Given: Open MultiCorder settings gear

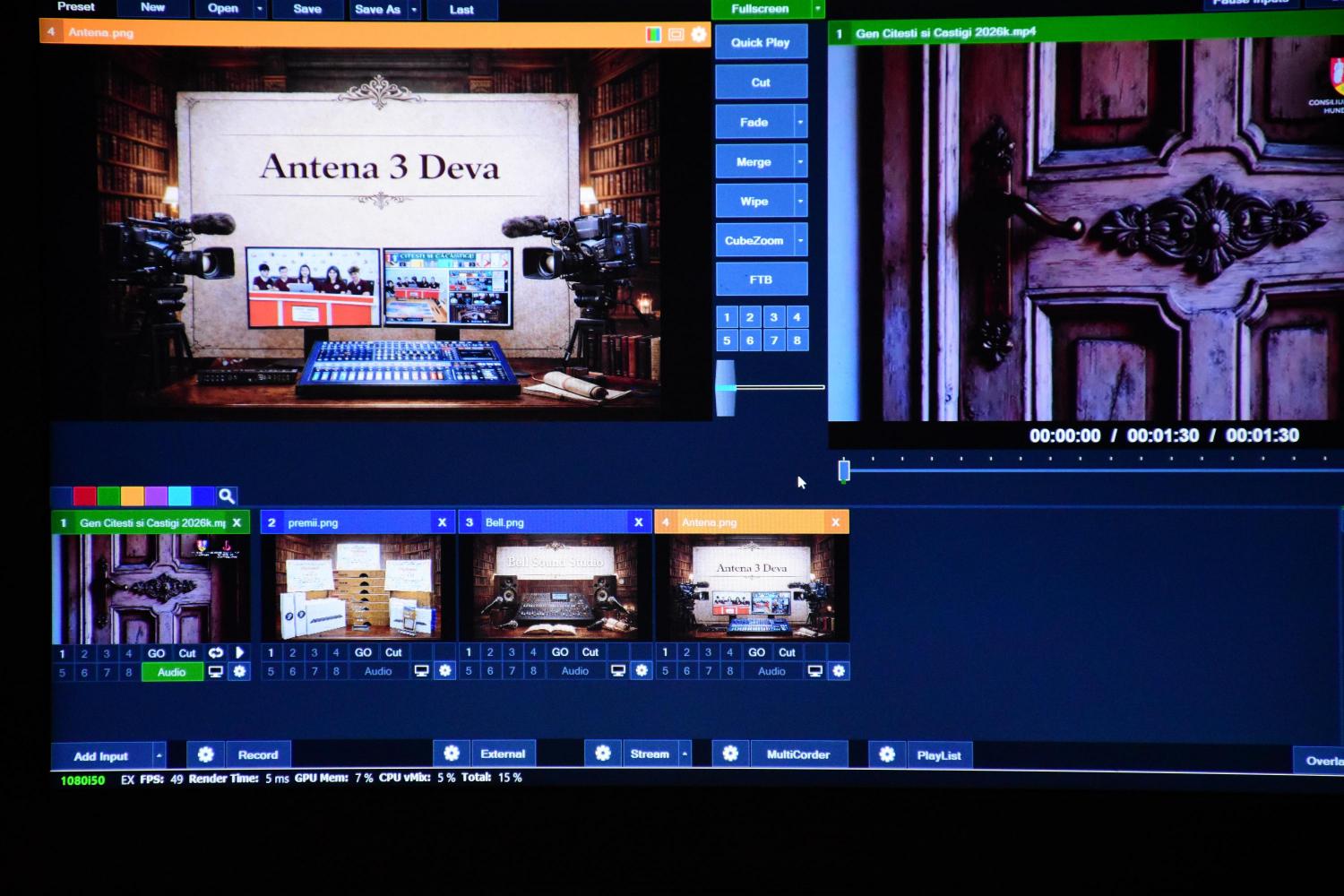Looking at the screenshot, I should 730,754.
